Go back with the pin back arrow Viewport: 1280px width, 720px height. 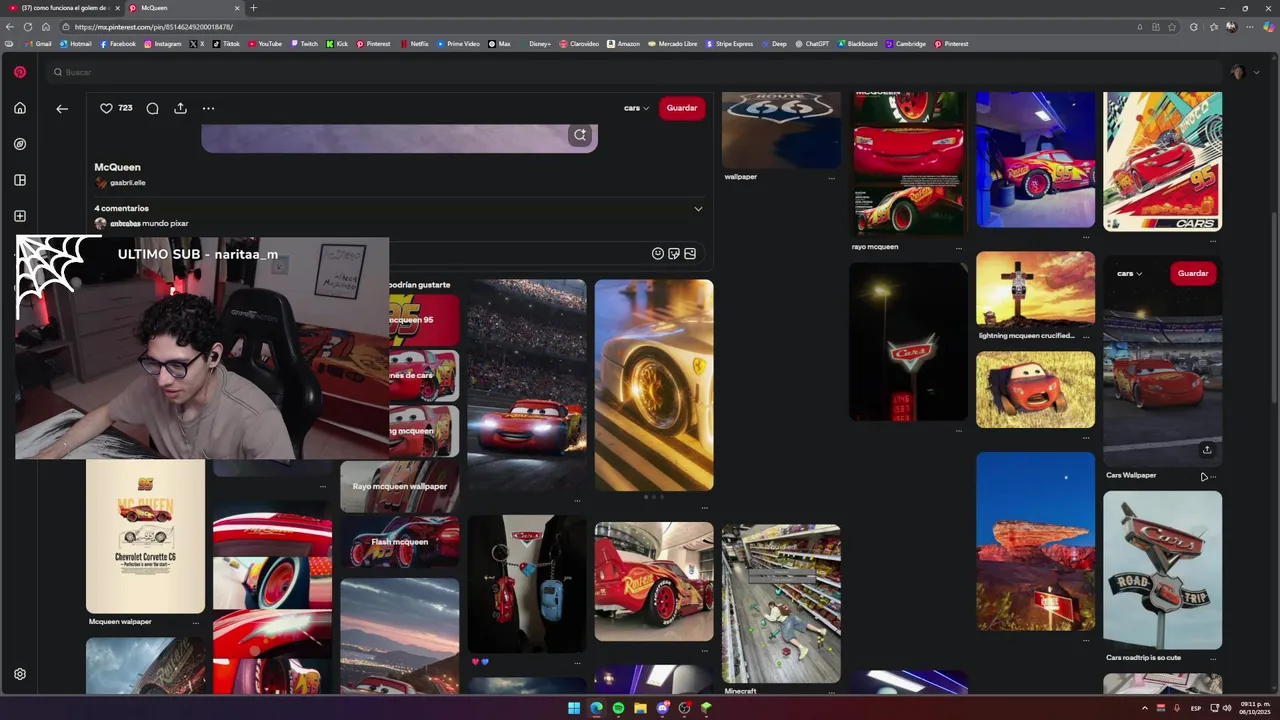[x=62, y=108]
